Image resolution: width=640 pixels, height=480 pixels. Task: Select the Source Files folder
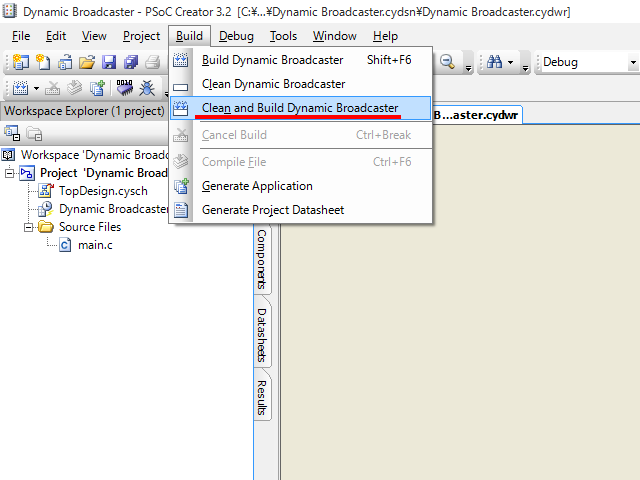(90, 227)
